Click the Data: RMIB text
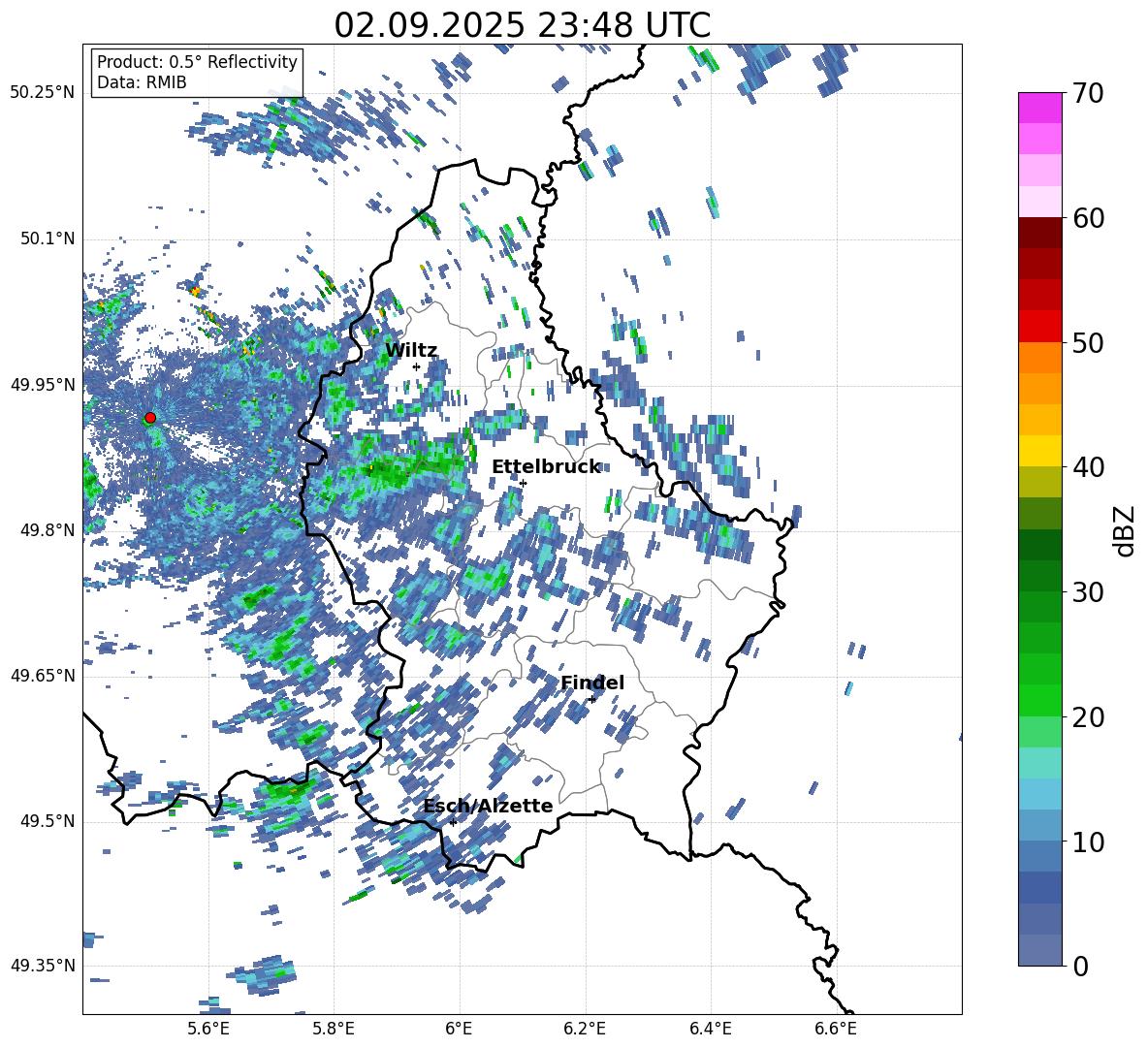1148x1048 pixels. (142, 82)
